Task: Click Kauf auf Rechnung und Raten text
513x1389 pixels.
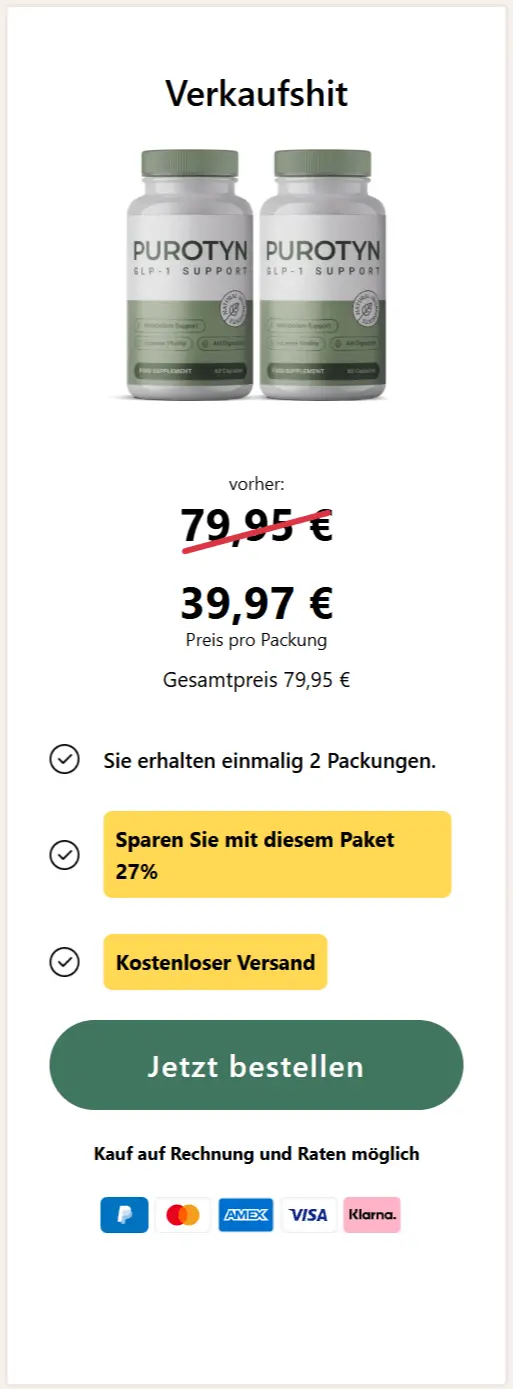Action: 256,1154
